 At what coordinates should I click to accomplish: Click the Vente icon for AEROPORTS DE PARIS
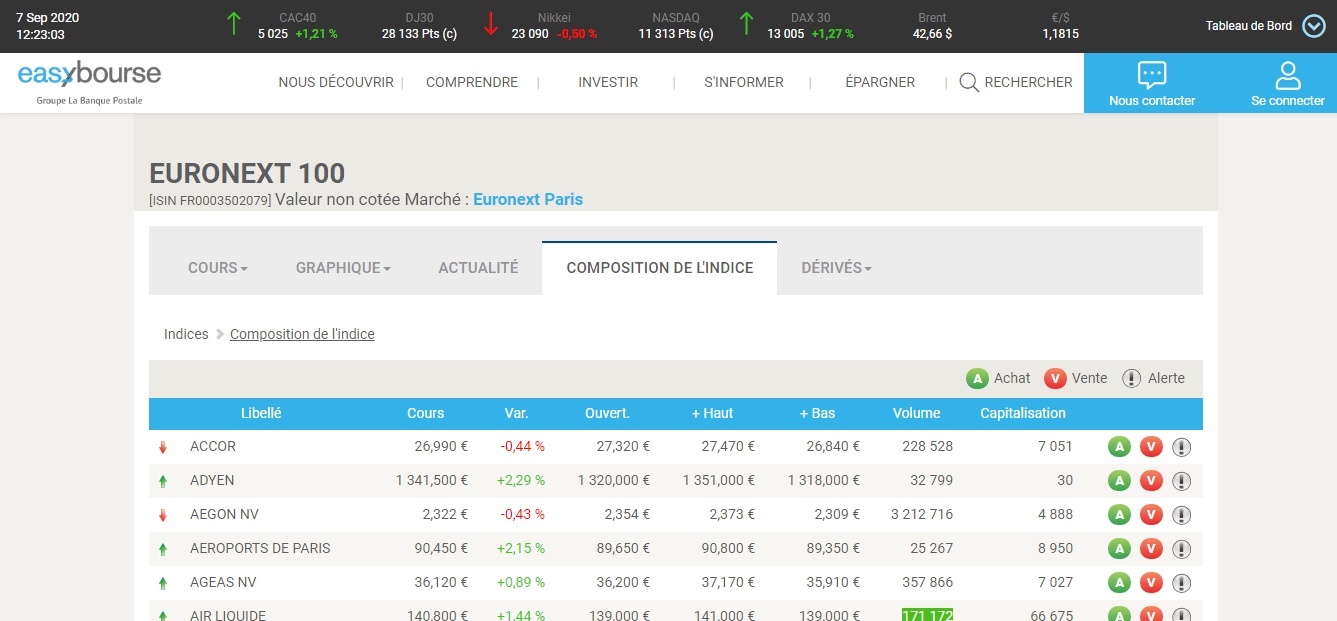[x=1151, y=549]
